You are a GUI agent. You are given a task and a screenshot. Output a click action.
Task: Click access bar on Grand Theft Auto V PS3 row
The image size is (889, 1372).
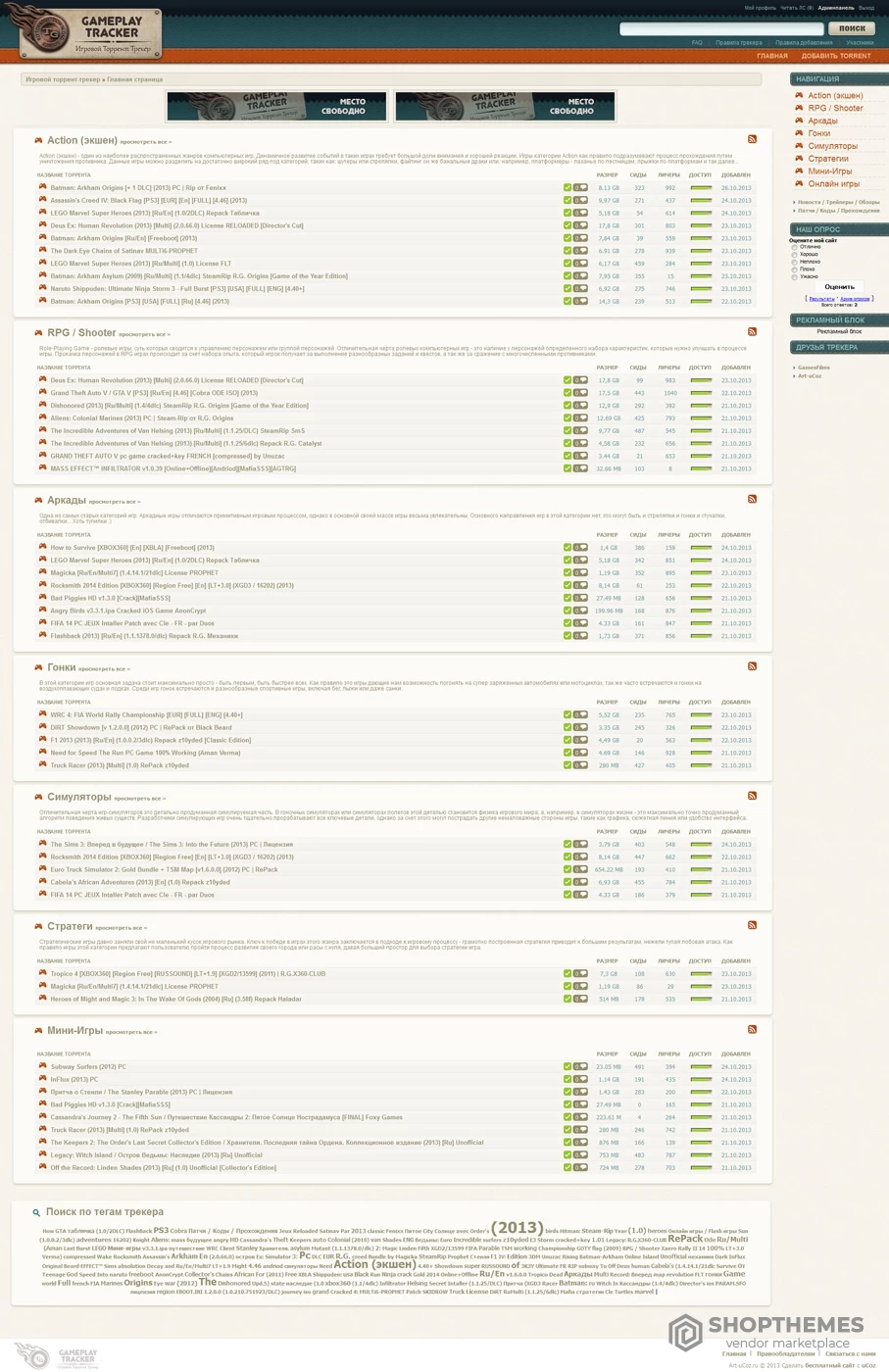(x=701, y=393)
